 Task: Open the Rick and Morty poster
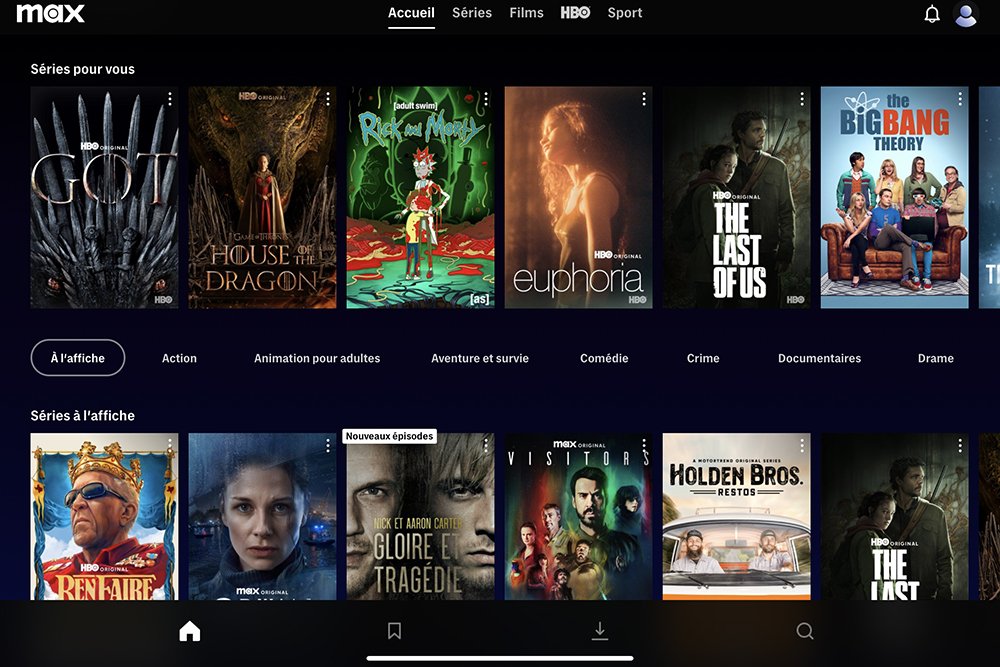click(420, 198)
